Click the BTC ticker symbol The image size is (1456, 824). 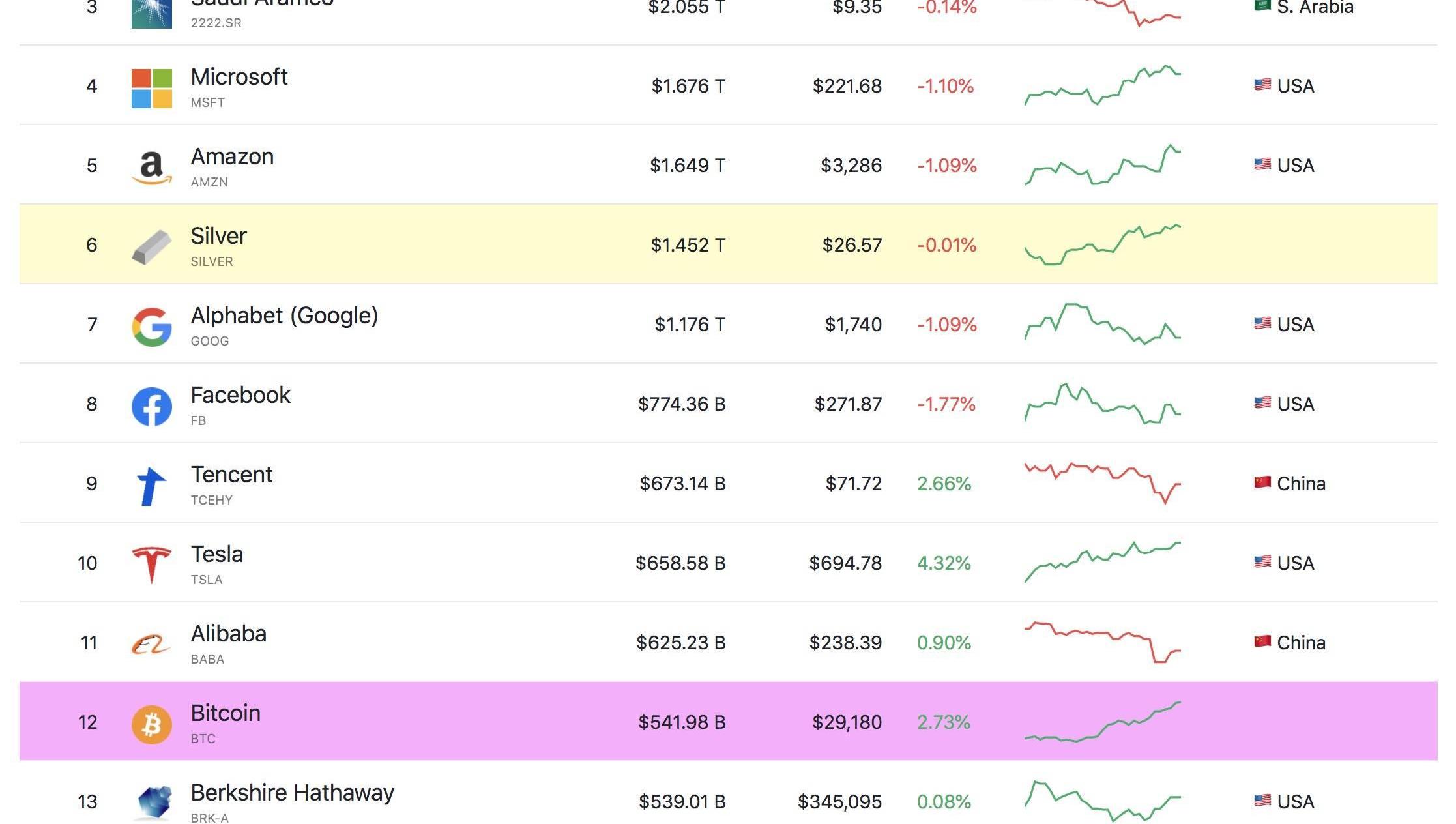(x=203, y=739)
